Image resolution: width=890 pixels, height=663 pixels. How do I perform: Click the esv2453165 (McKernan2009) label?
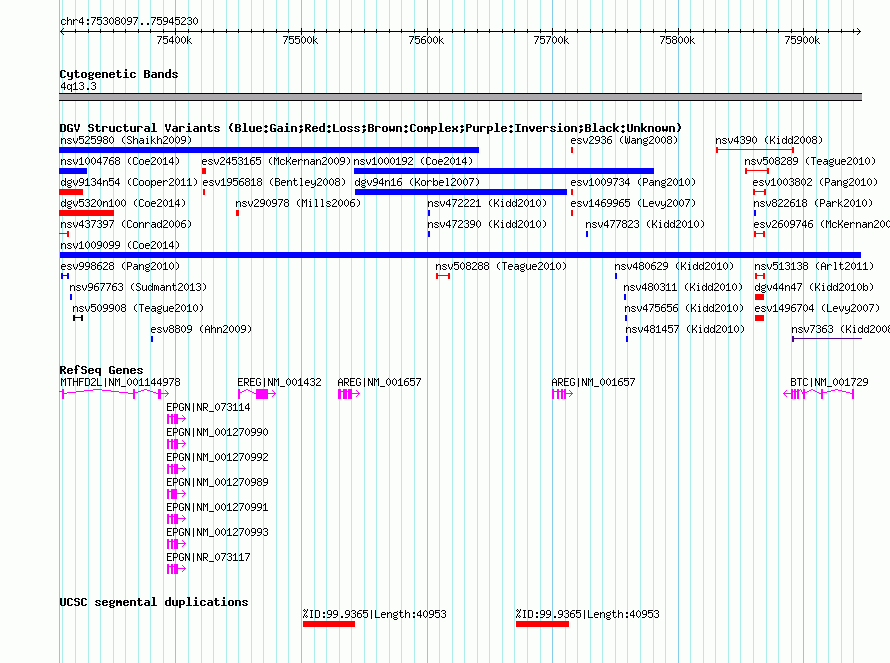pyautogui.click(x=276, y=161)
